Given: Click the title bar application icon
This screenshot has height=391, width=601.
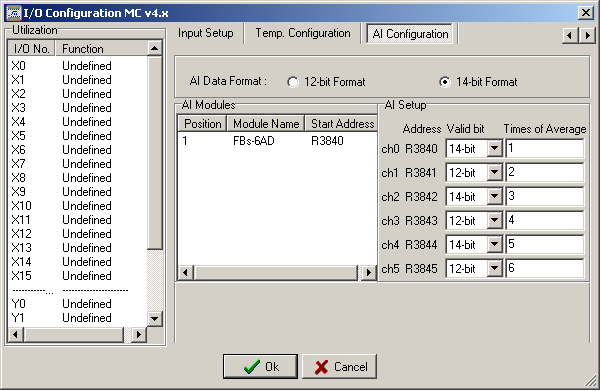Looking at the screenshot, I should tap(14, 13).
